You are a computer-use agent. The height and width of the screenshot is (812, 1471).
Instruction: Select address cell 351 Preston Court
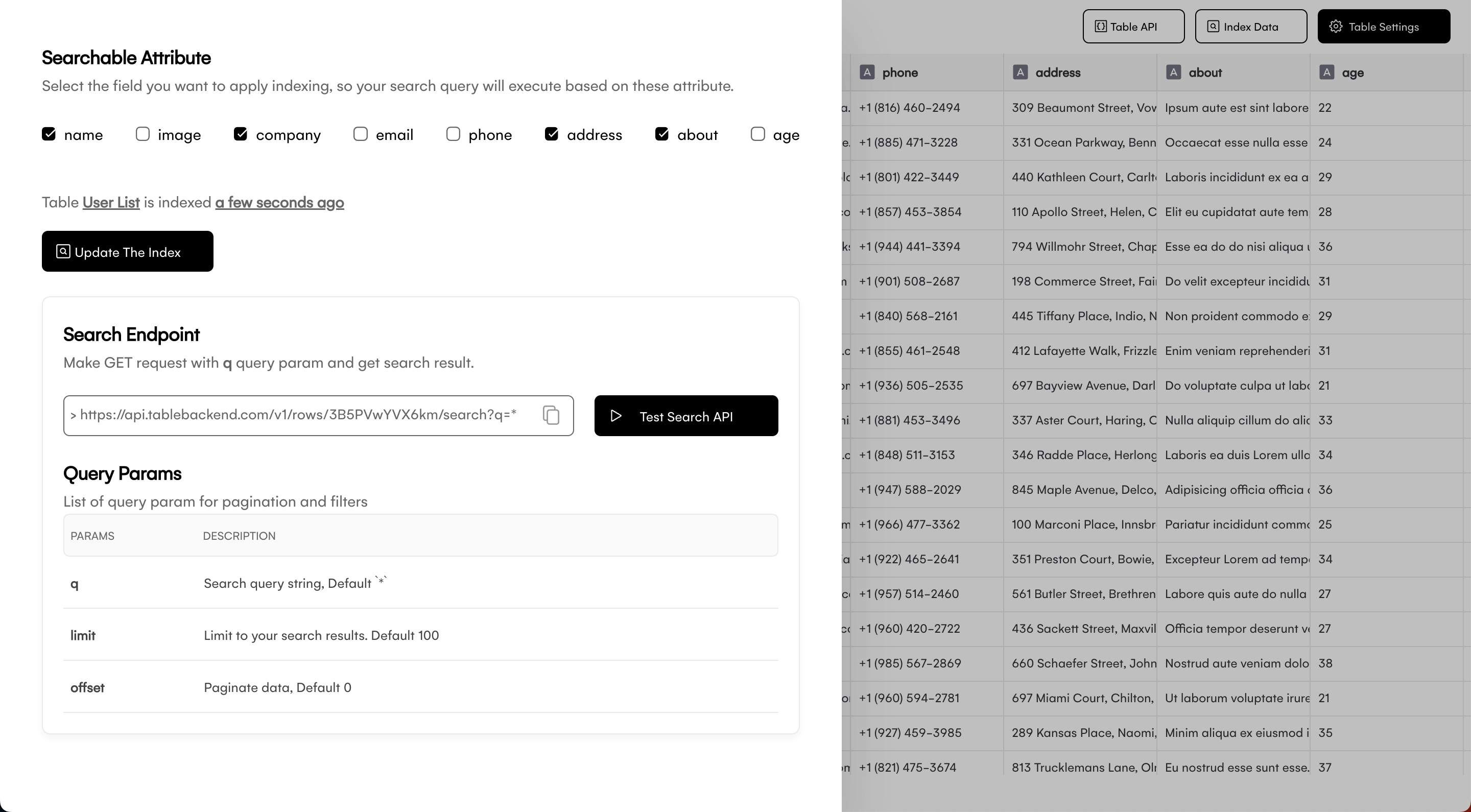coord(1080,559)
